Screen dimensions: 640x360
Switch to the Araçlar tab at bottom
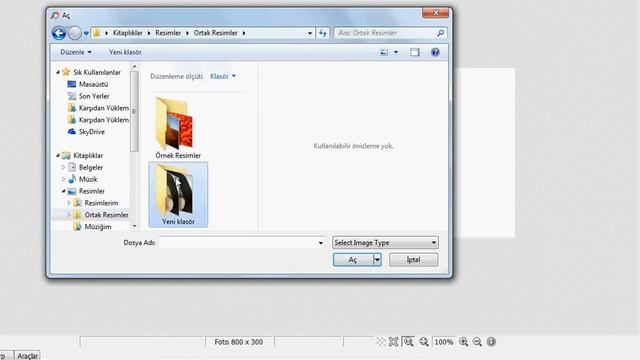[27, 356]
